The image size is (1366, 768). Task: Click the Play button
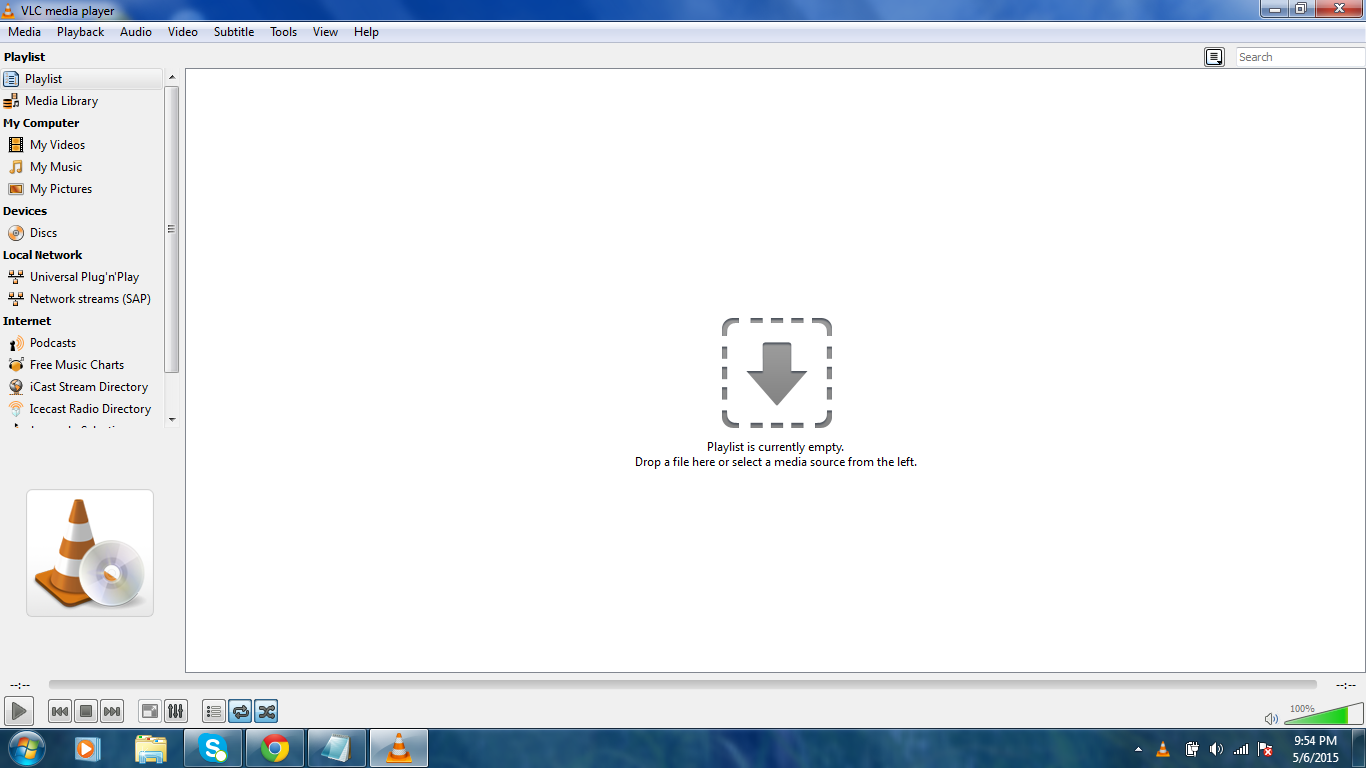pyautogui.click(x=19, y=711)
